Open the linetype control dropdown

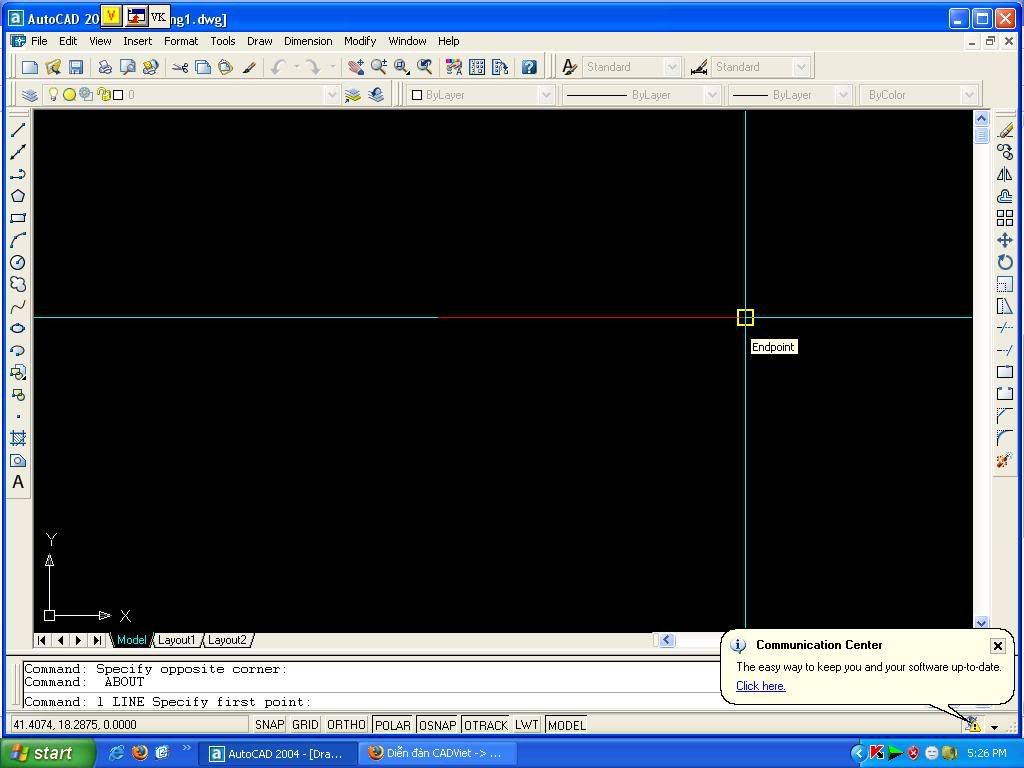pyautogui.click(x=712, y=95)
